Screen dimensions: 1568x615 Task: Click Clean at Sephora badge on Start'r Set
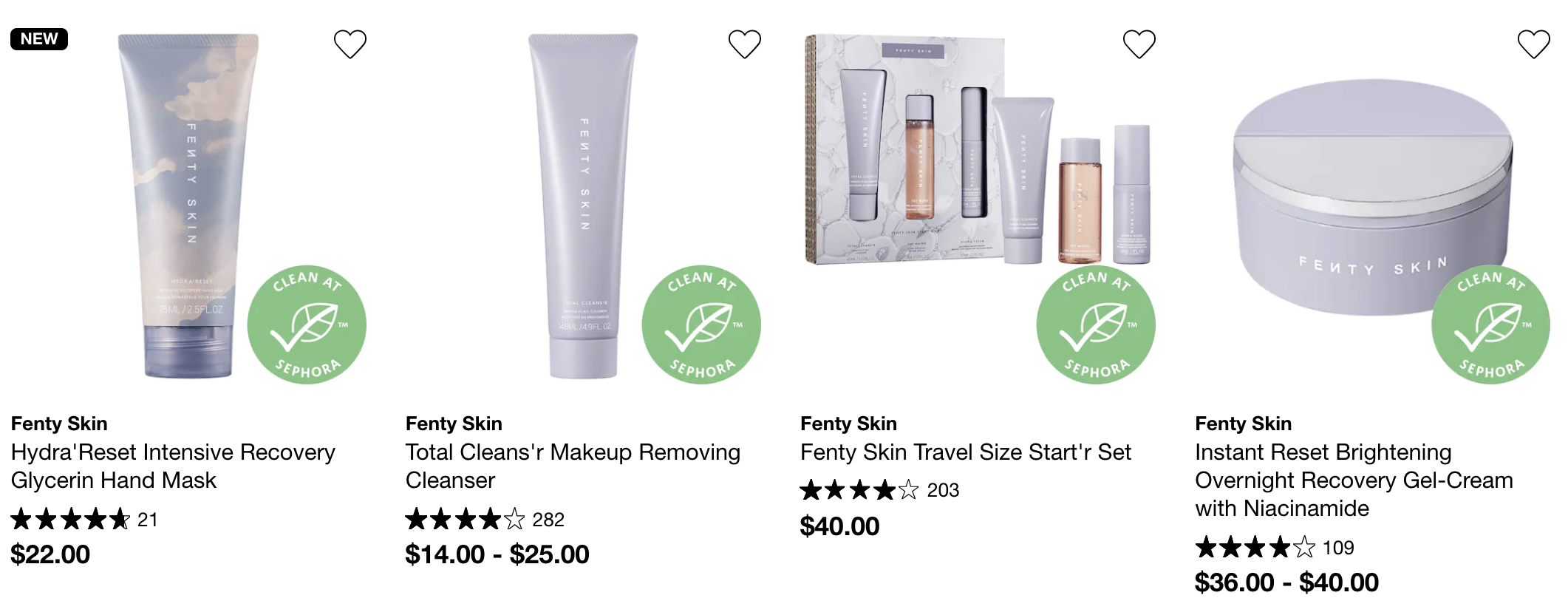[x=1096, y=325]
